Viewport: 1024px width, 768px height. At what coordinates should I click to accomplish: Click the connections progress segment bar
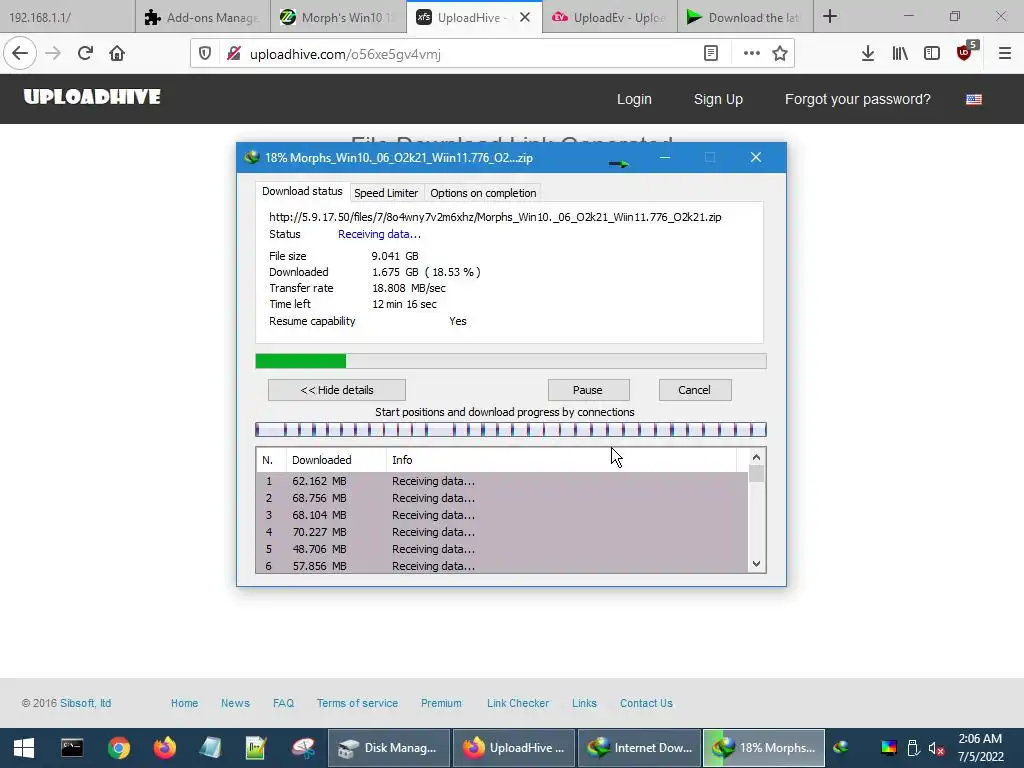(x=511, y=429)
